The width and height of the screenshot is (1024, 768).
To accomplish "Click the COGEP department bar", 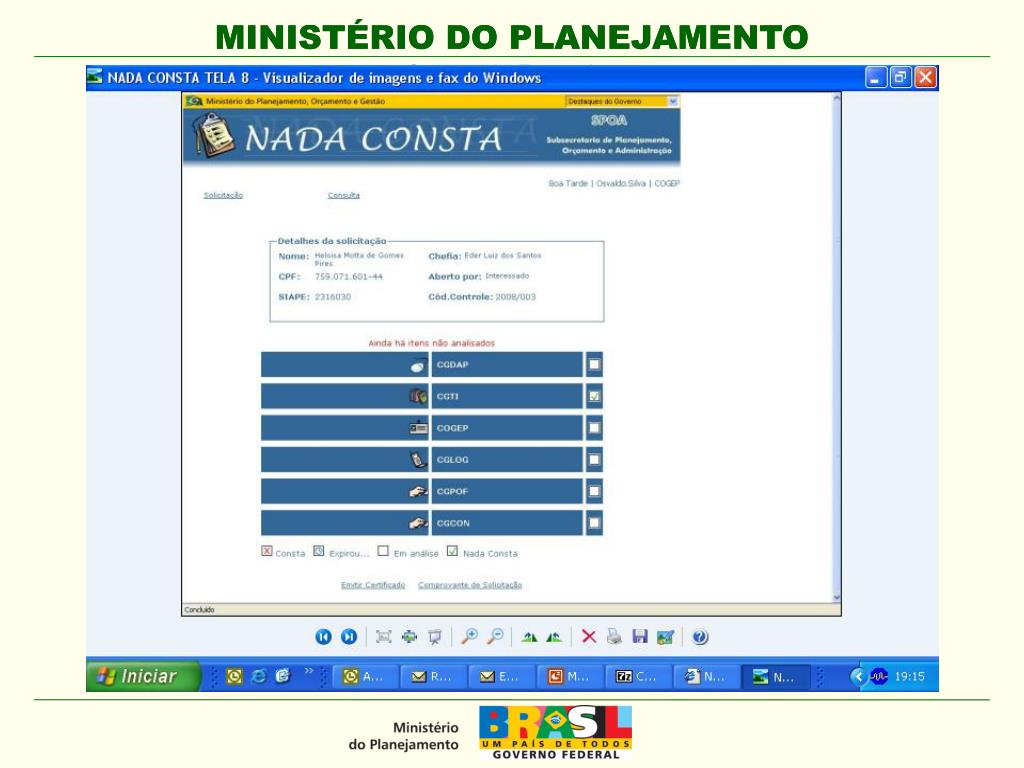I will coord(507,428).
